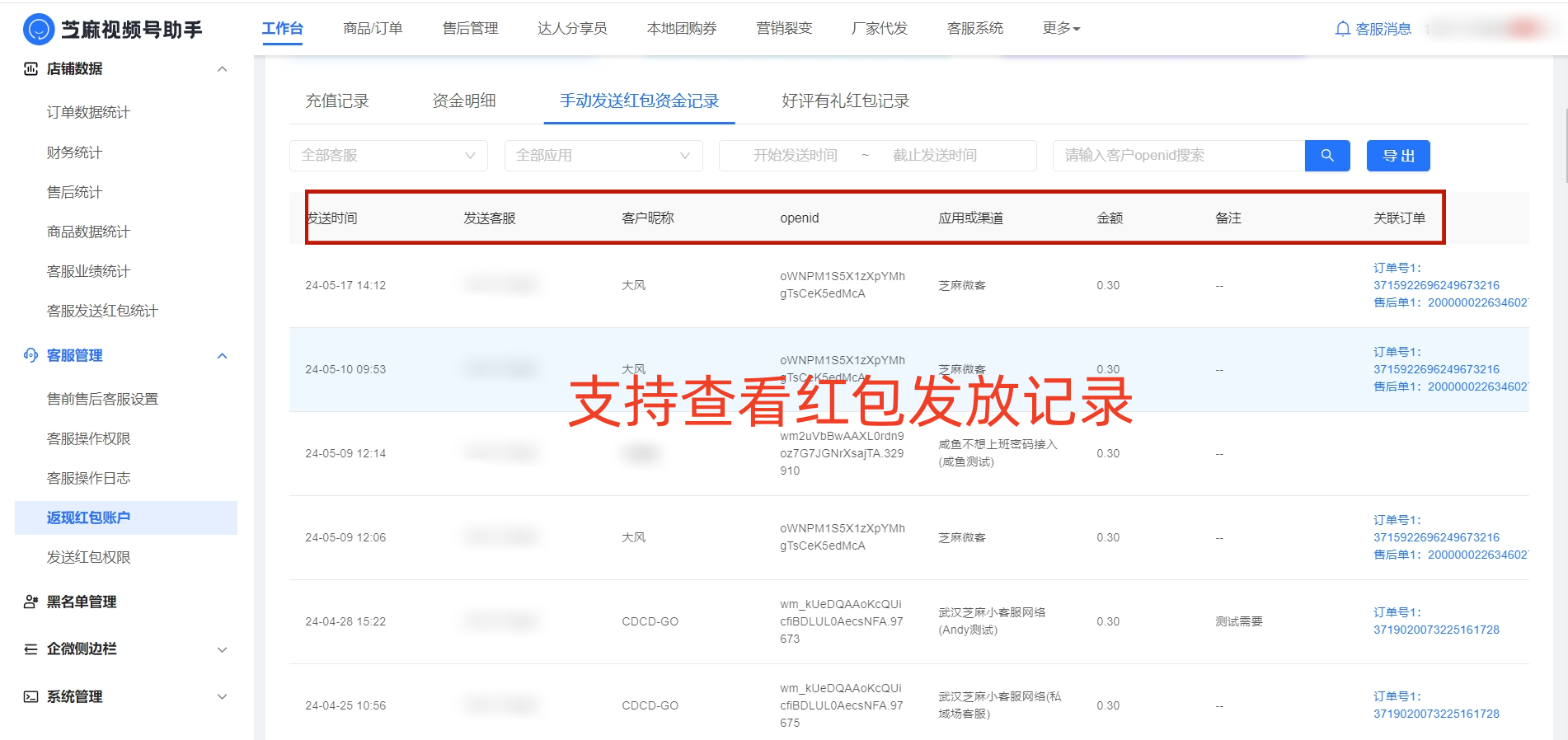The height and width of the screenshot is (740, 1568).
Task: Open 售前售后客服设置 in sidebar
Action: click(102, 399)
